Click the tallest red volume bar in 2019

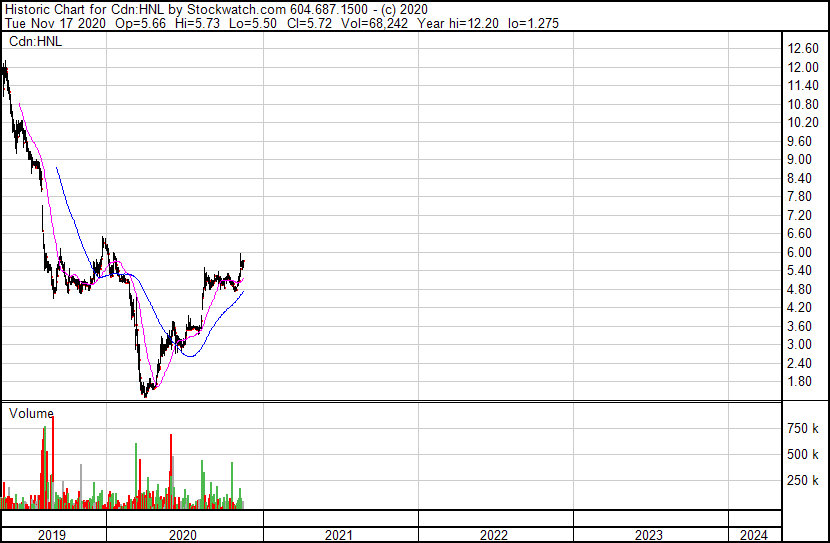coord(53,463)
